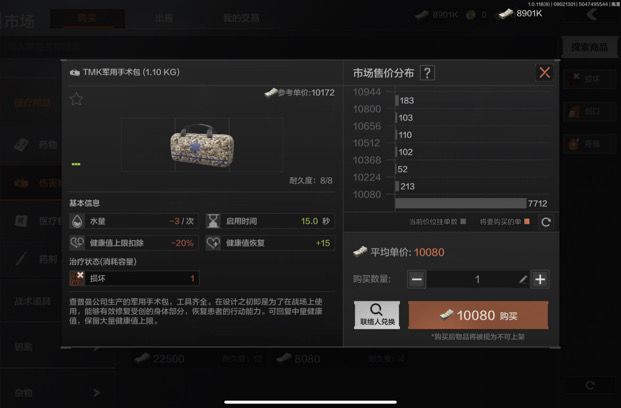Go back using the top-right arrow
Viewport: 621px width, 408px height.
pos(592,15)
